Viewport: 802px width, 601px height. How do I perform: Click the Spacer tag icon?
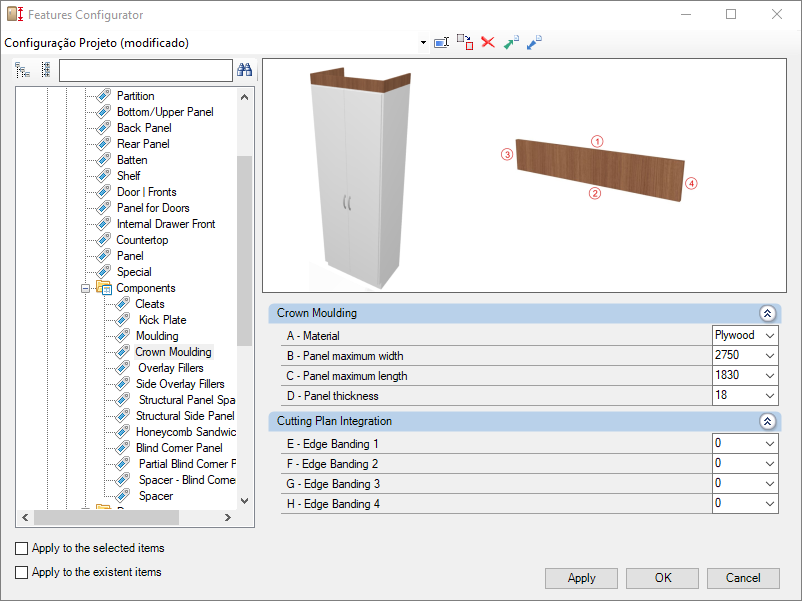(x=123, y=495)
